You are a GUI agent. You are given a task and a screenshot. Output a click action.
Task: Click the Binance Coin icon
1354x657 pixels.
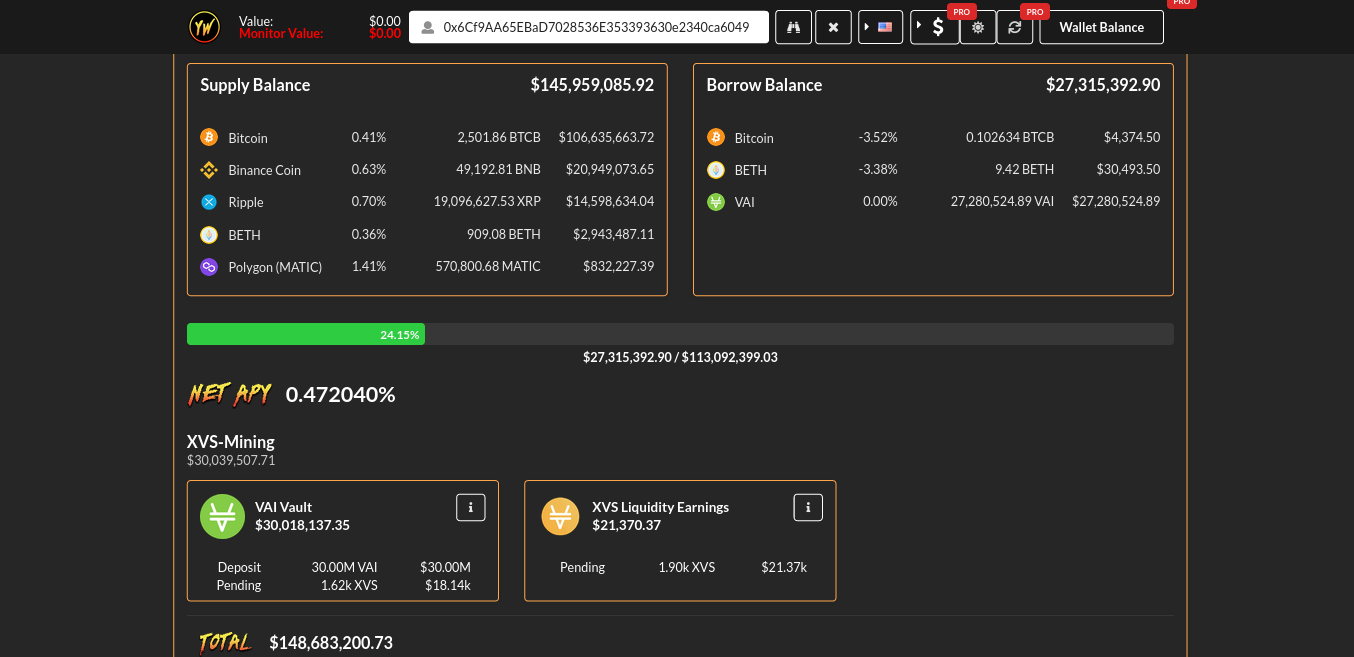tap(209, 169)
